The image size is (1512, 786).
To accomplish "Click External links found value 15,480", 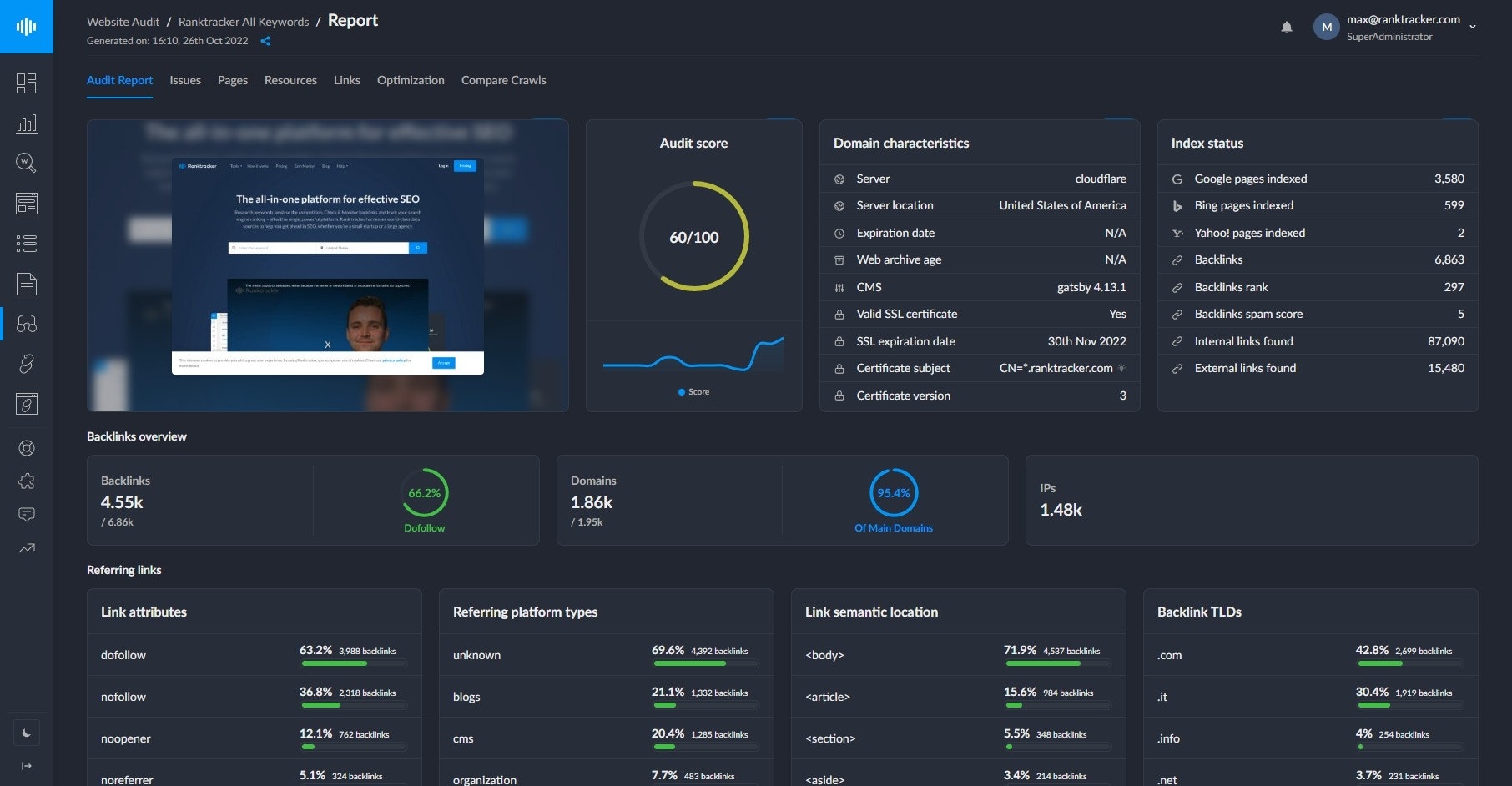I will [x=1446, y=368].
